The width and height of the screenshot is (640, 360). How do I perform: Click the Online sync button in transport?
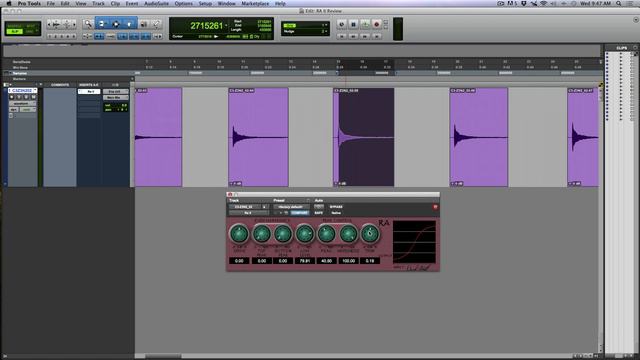coord(342,24)
